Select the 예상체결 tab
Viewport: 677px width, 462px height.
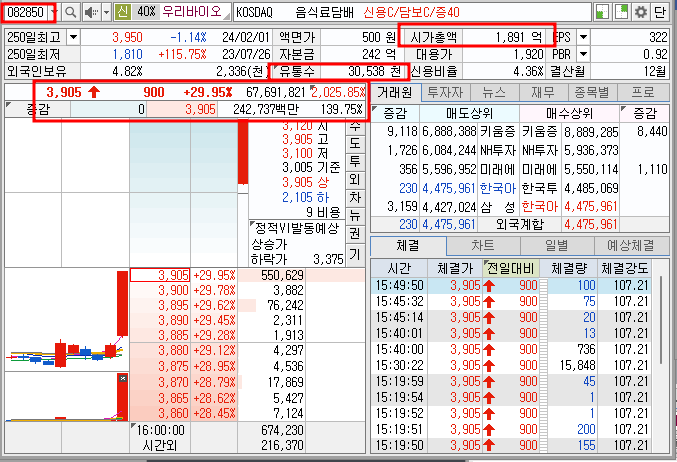point(631,246)
